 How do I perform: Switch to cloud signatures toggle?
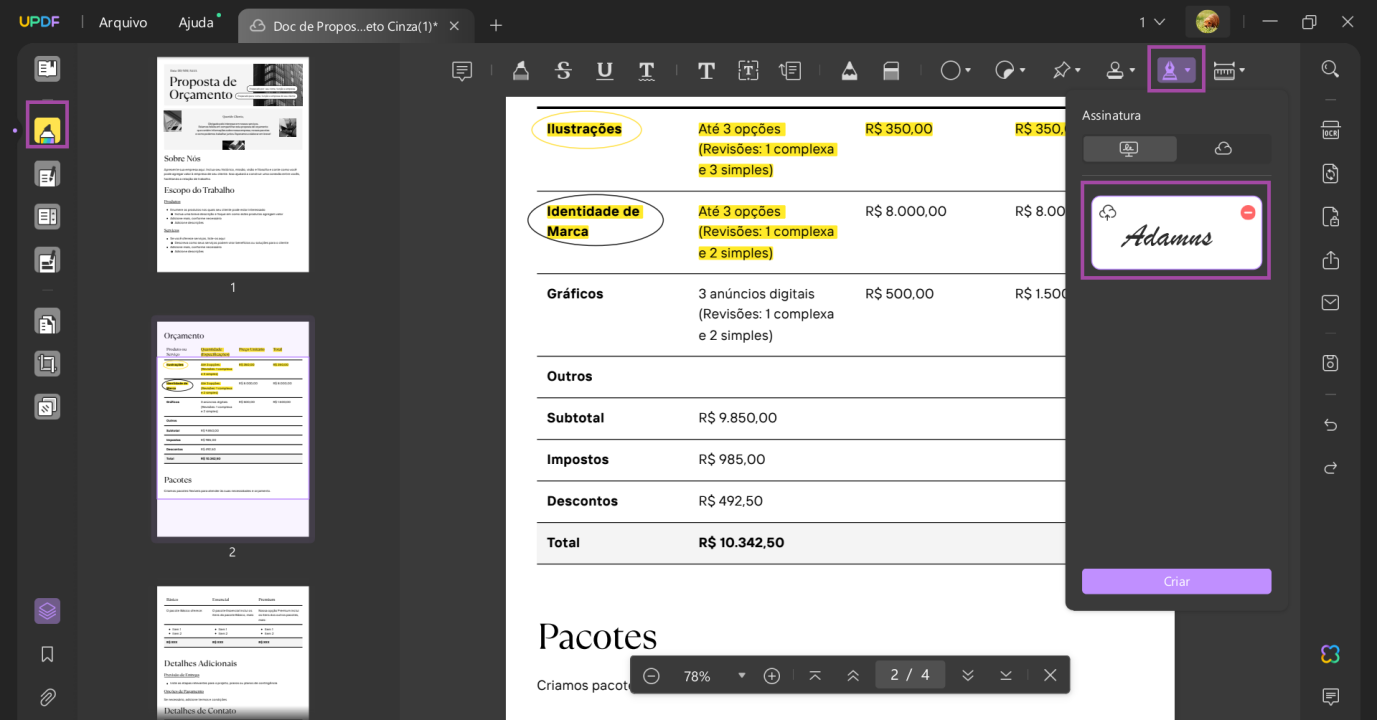click(1223, 149)
